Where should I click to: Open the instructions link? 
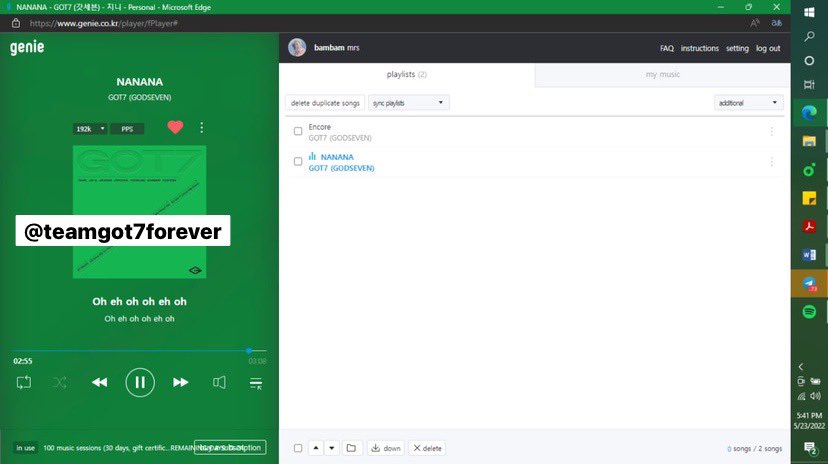pos(700,48)
